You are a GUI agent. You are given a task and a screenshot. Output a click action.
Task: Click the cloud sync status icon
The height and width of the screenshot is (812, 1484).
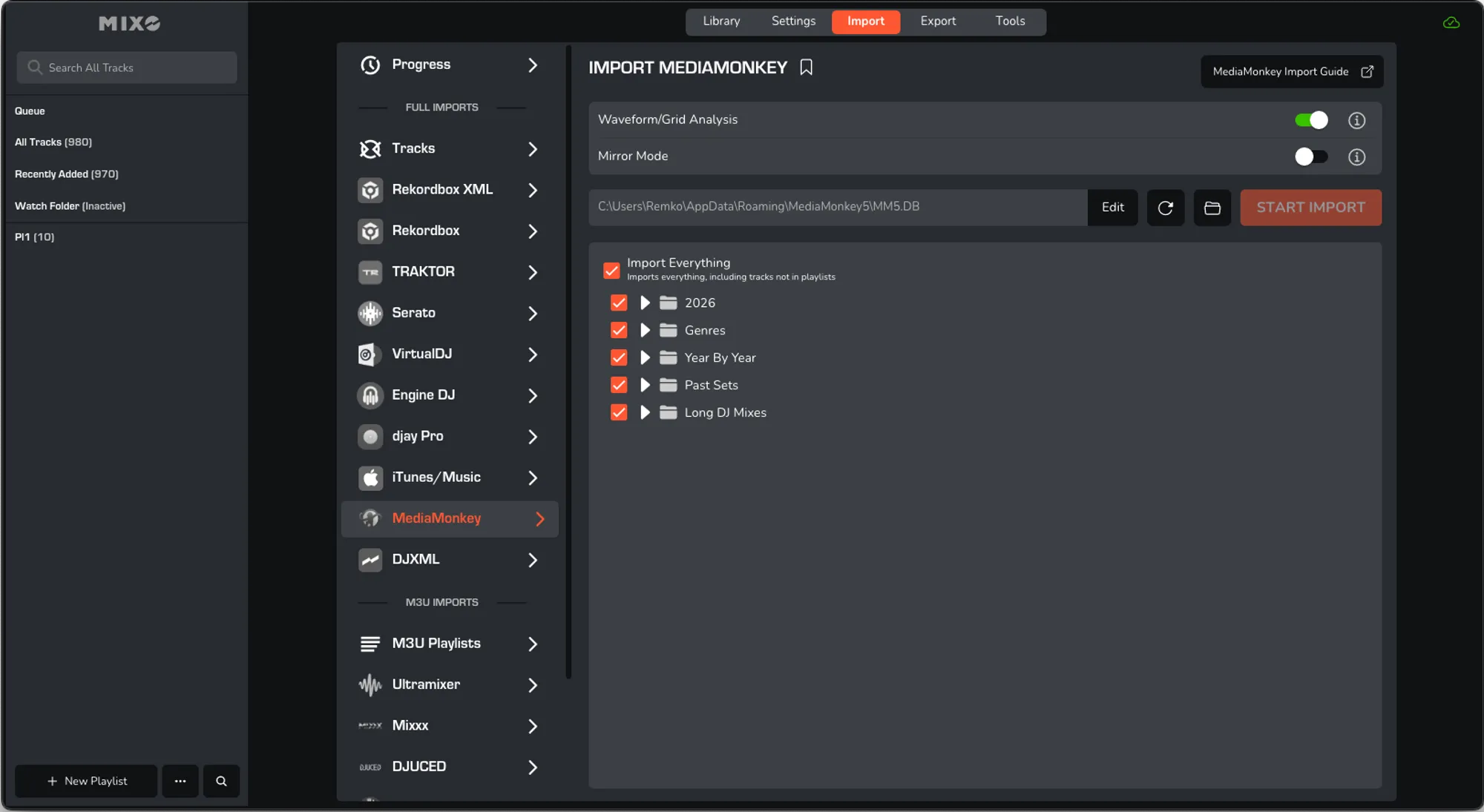click(x=1451, y=23)
